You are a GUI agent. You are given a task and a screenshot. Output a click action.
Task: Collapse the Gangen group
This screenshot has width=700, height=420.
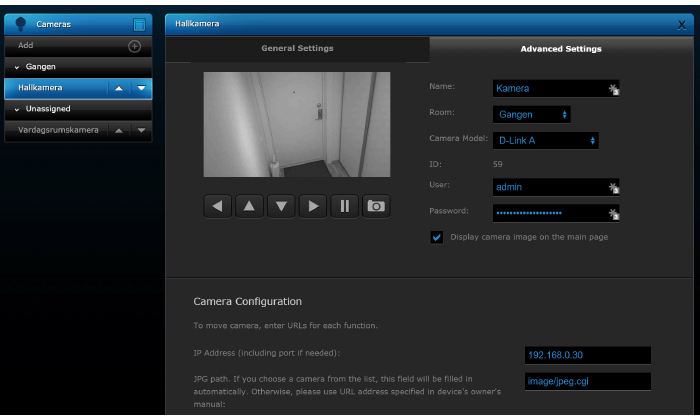click(17, 67)
